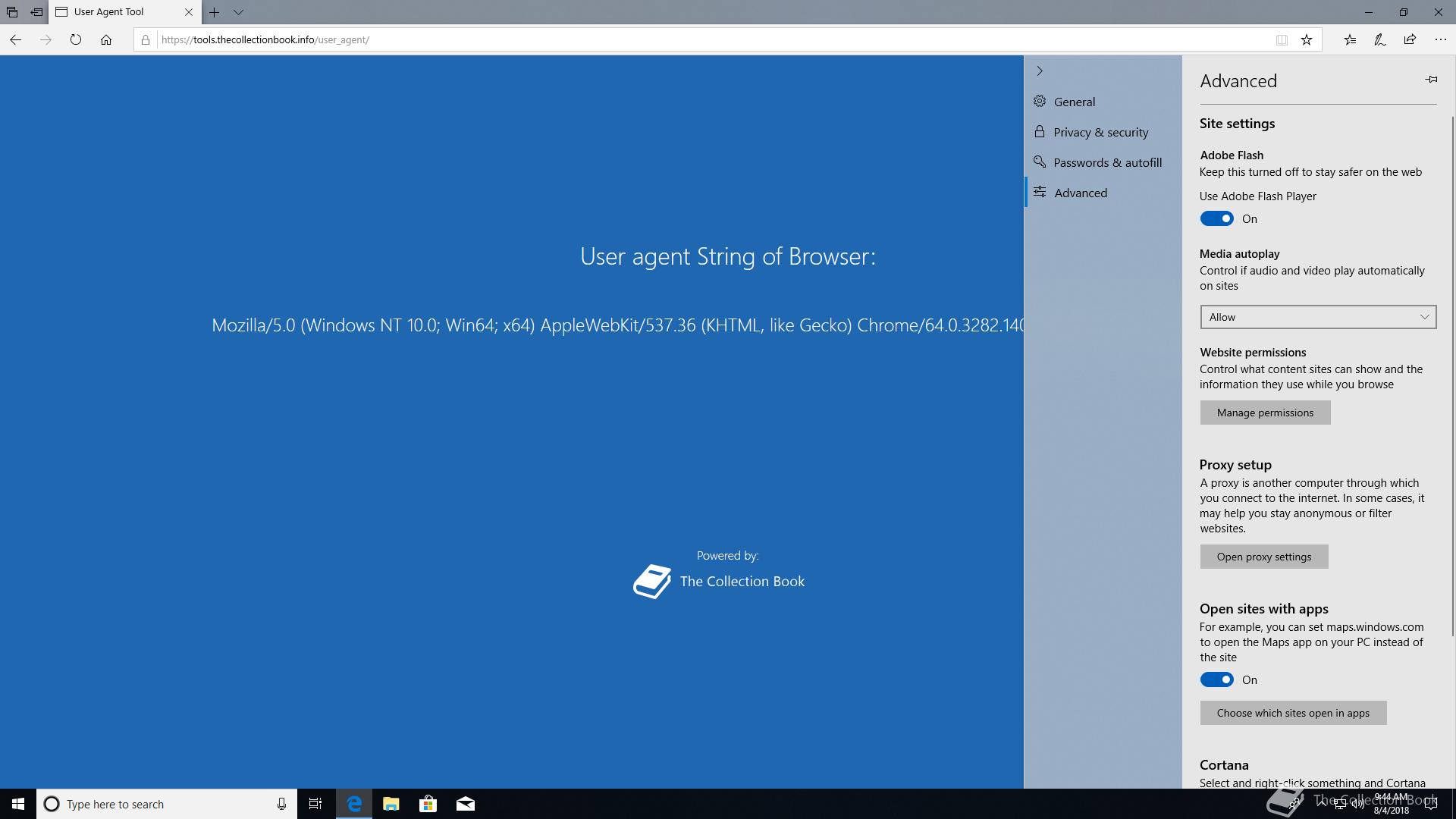Toggle Open sites with apps switch
Image resolution: width=1456 pixels, height=819 pixels.
click(x=1217, y=680)
